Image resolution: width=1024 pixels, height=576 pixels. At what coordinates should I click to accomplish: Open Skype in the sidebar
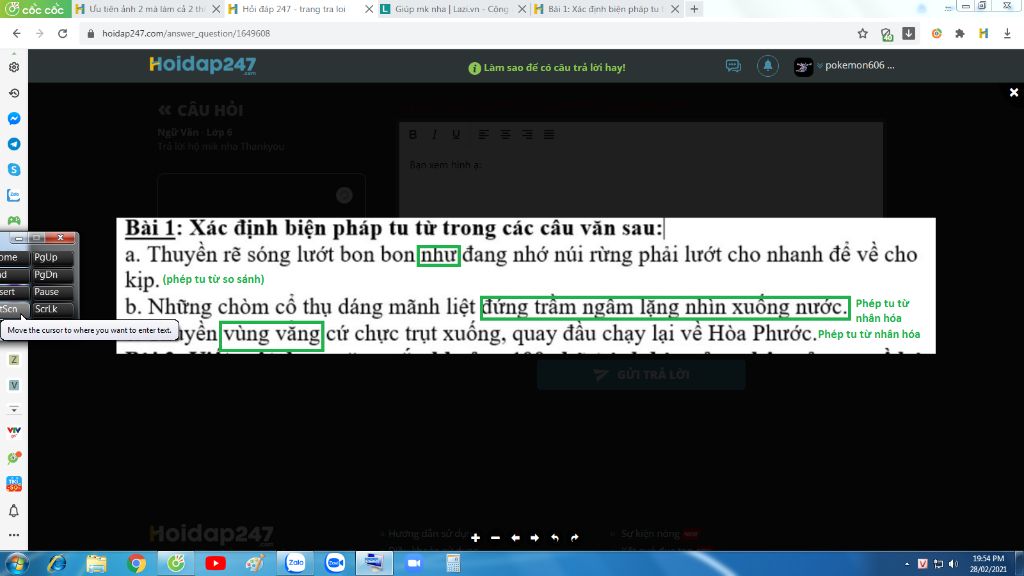tap(14, 170)
